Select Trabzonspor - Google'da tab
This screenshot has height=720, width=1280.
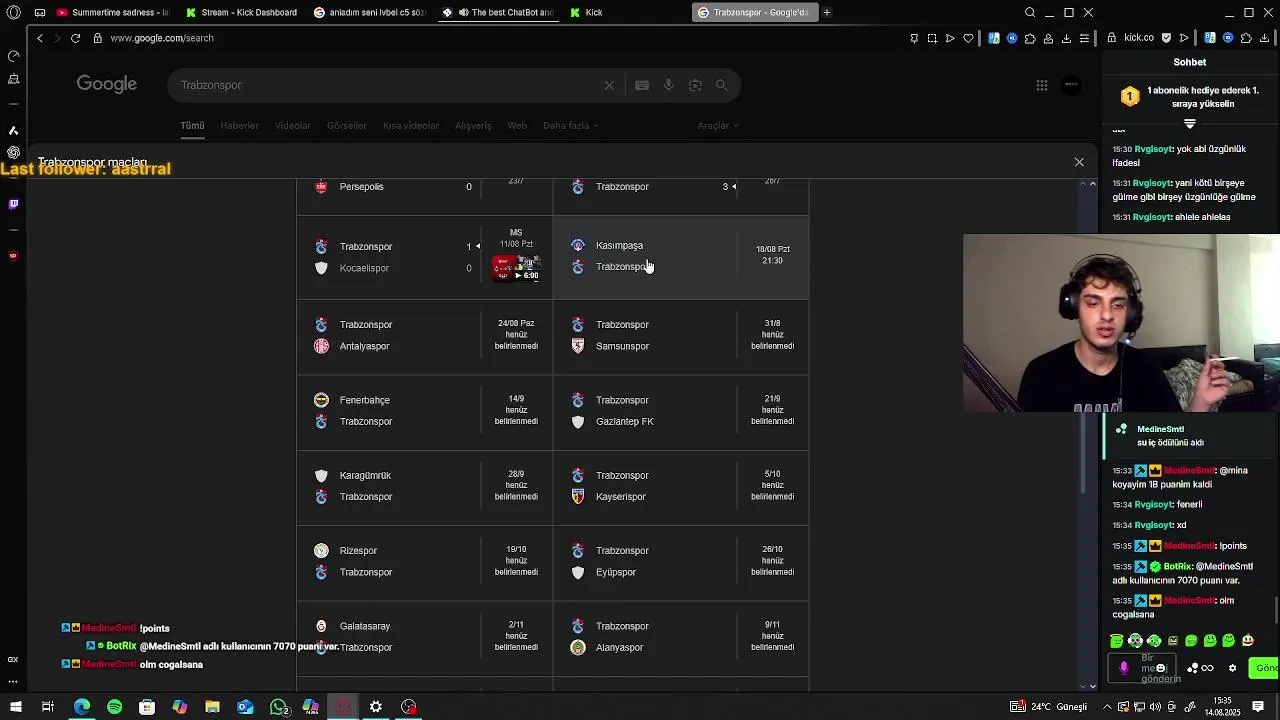coord(755,13)
